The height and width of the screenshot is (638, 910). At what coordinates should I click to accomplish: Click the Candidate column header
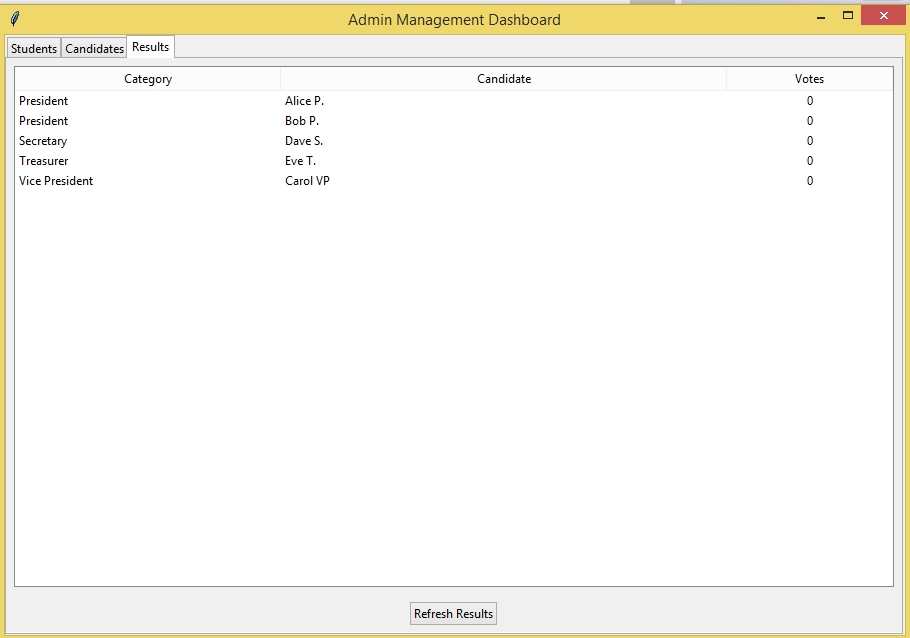[504, 79]
